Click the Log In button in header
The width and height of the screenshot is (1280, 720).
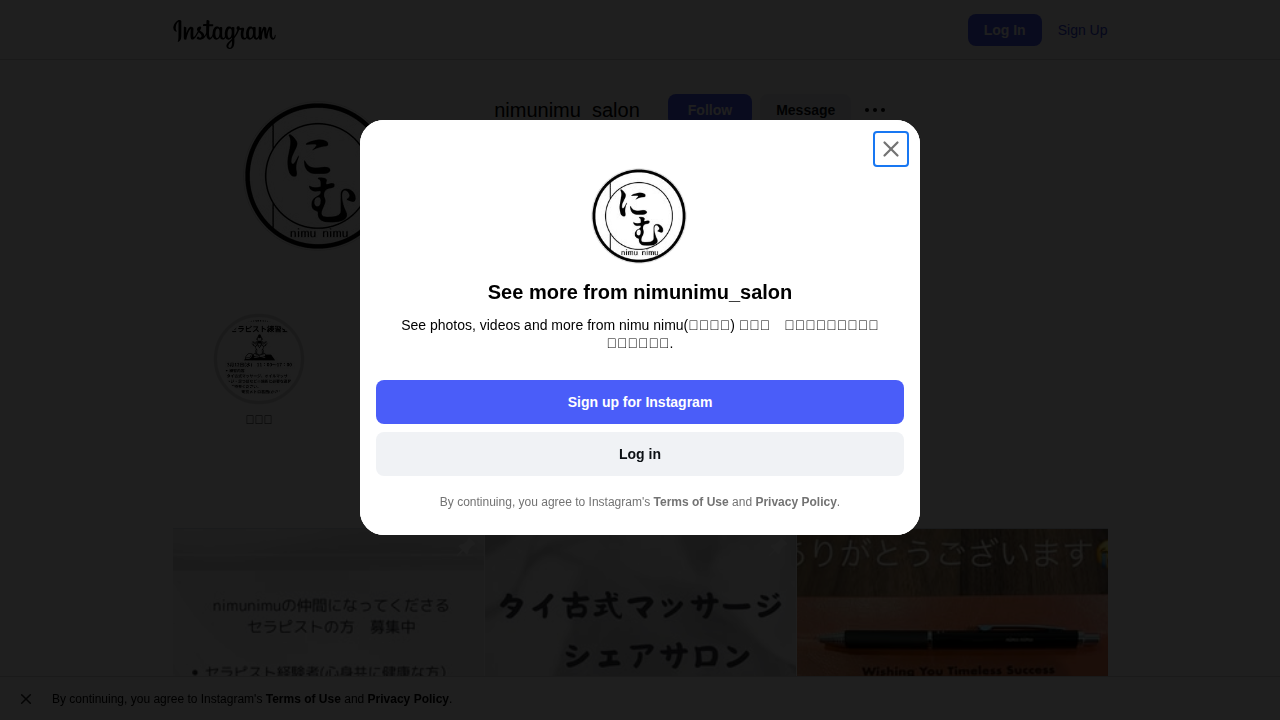[1005, 30]
